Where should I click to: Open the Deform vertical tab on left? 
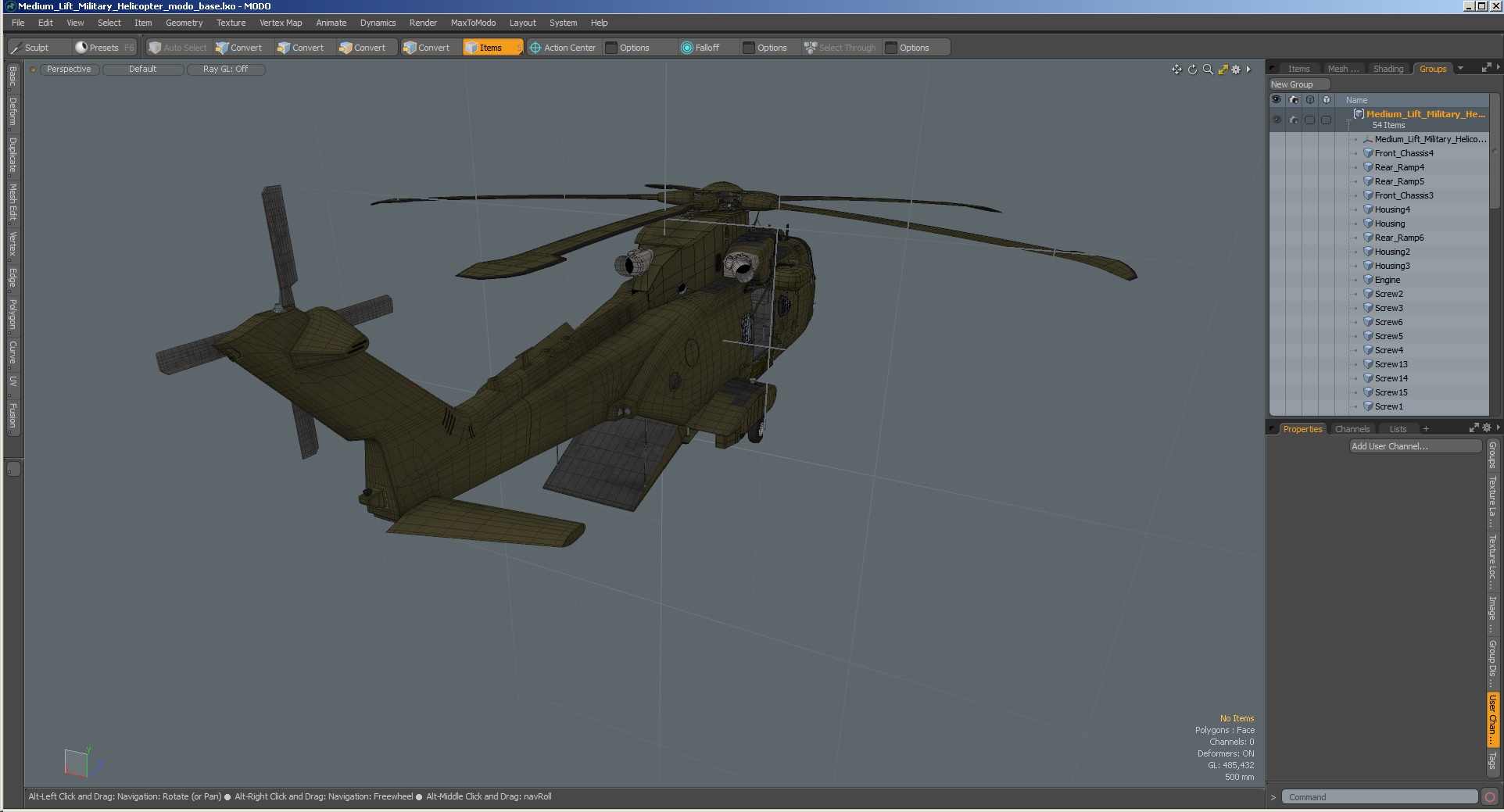click(13, 112)
